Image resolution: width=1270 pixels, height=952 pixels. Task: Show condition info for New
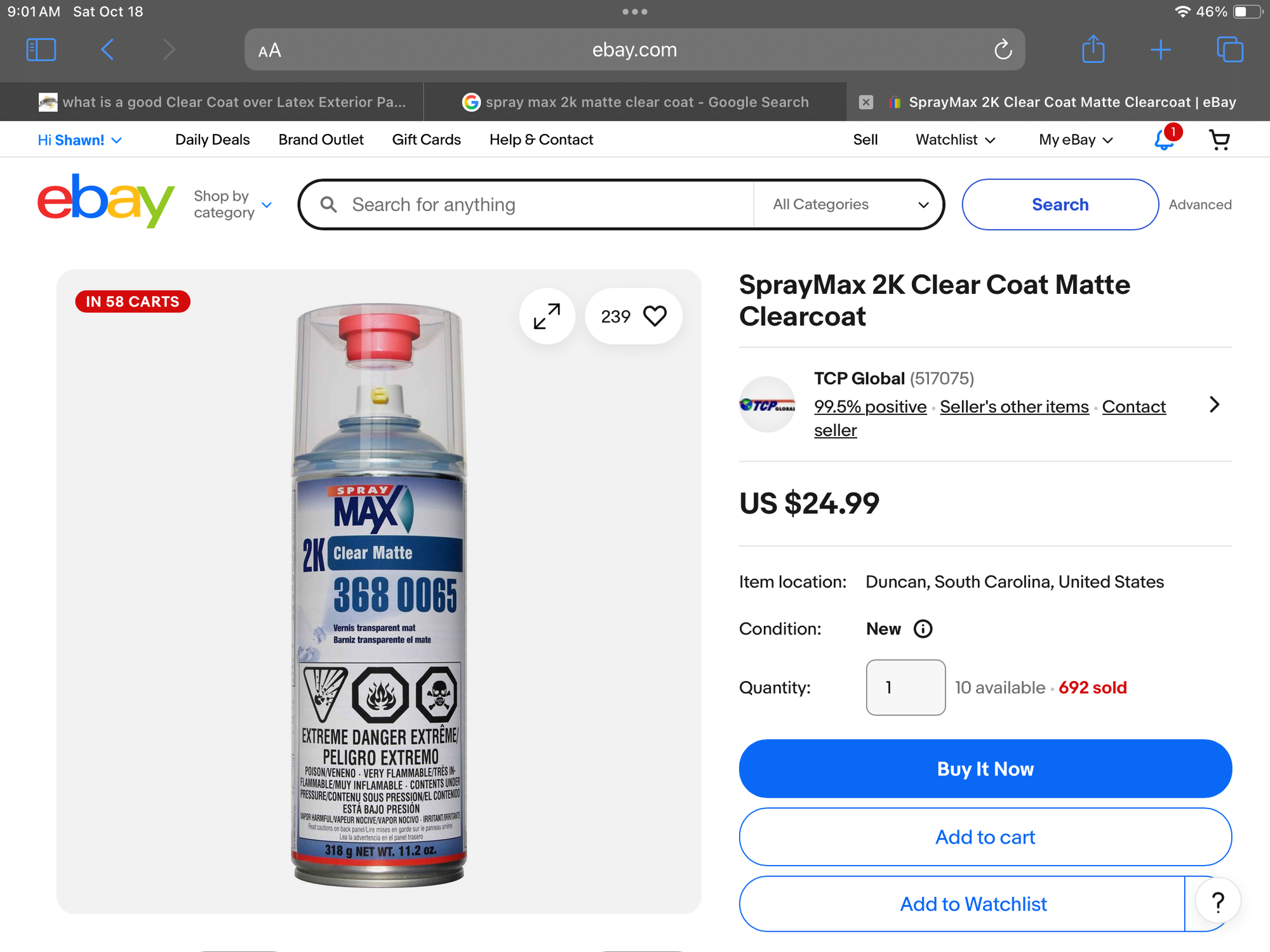point(923,629)
